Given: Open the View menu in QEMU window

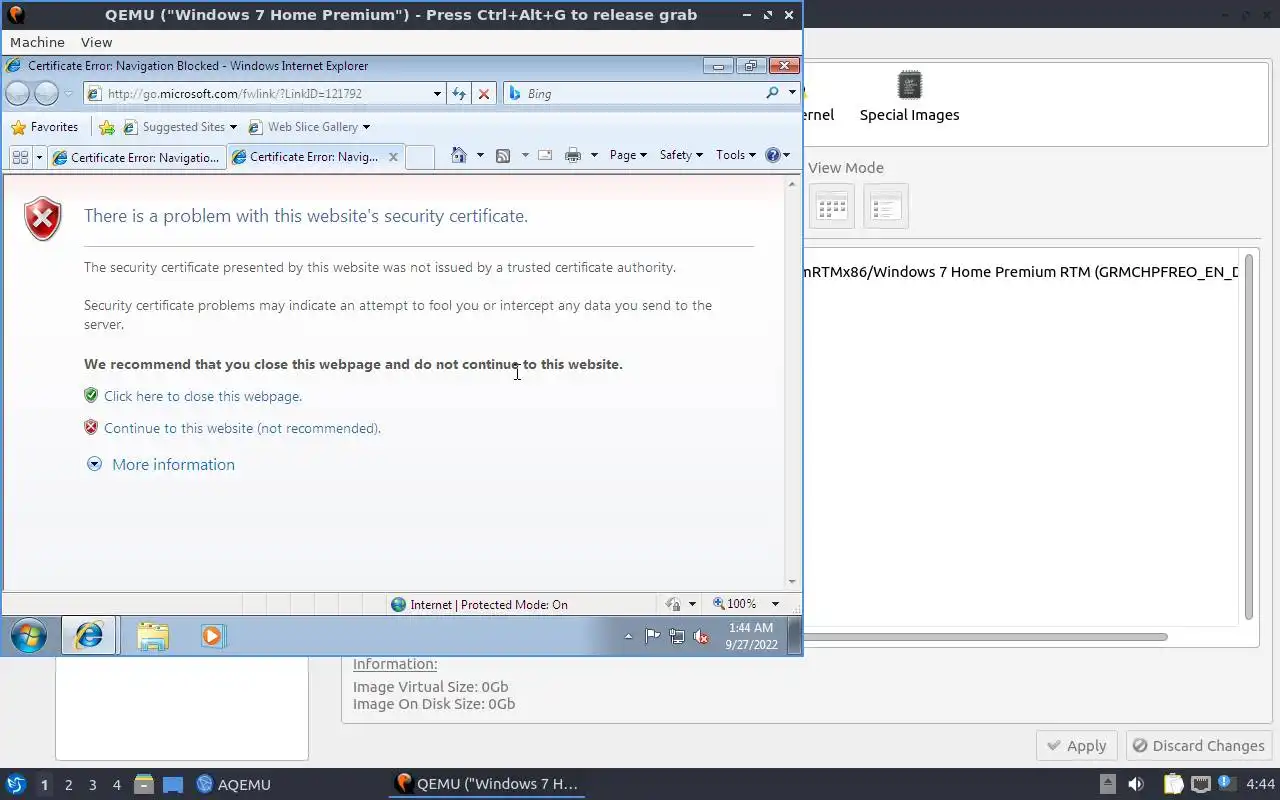Looking at the screenshot, I should (96, 42).
